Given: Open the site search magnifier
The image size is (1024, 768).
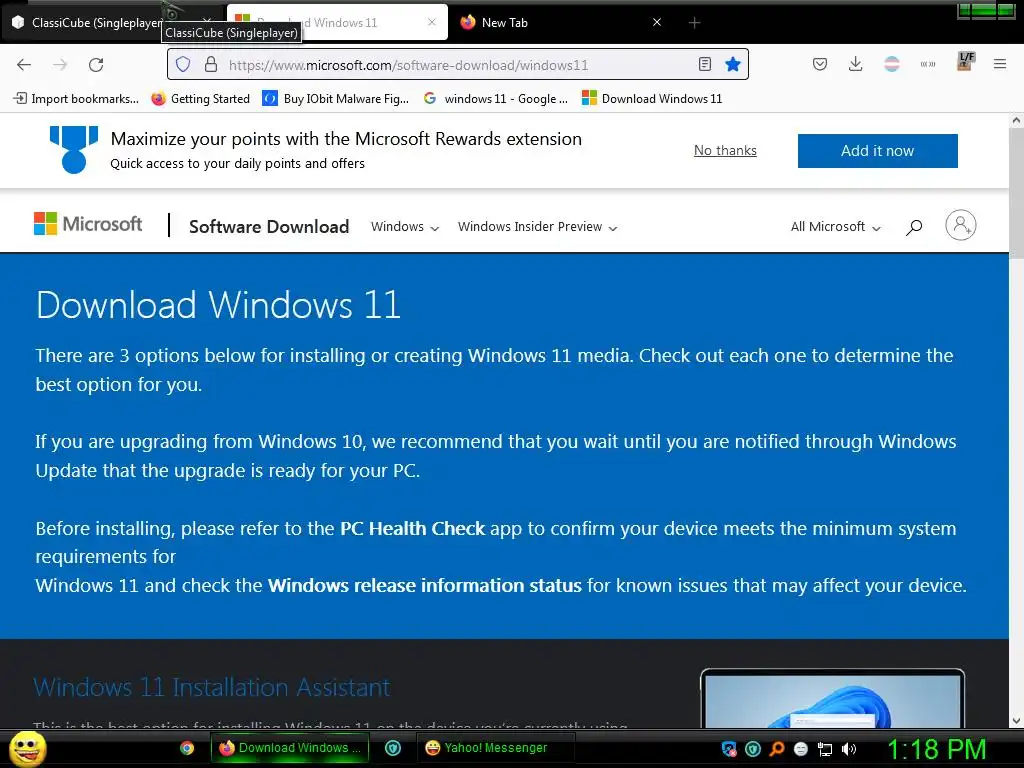Looking at the screenshot, I should tap(914, 227).
